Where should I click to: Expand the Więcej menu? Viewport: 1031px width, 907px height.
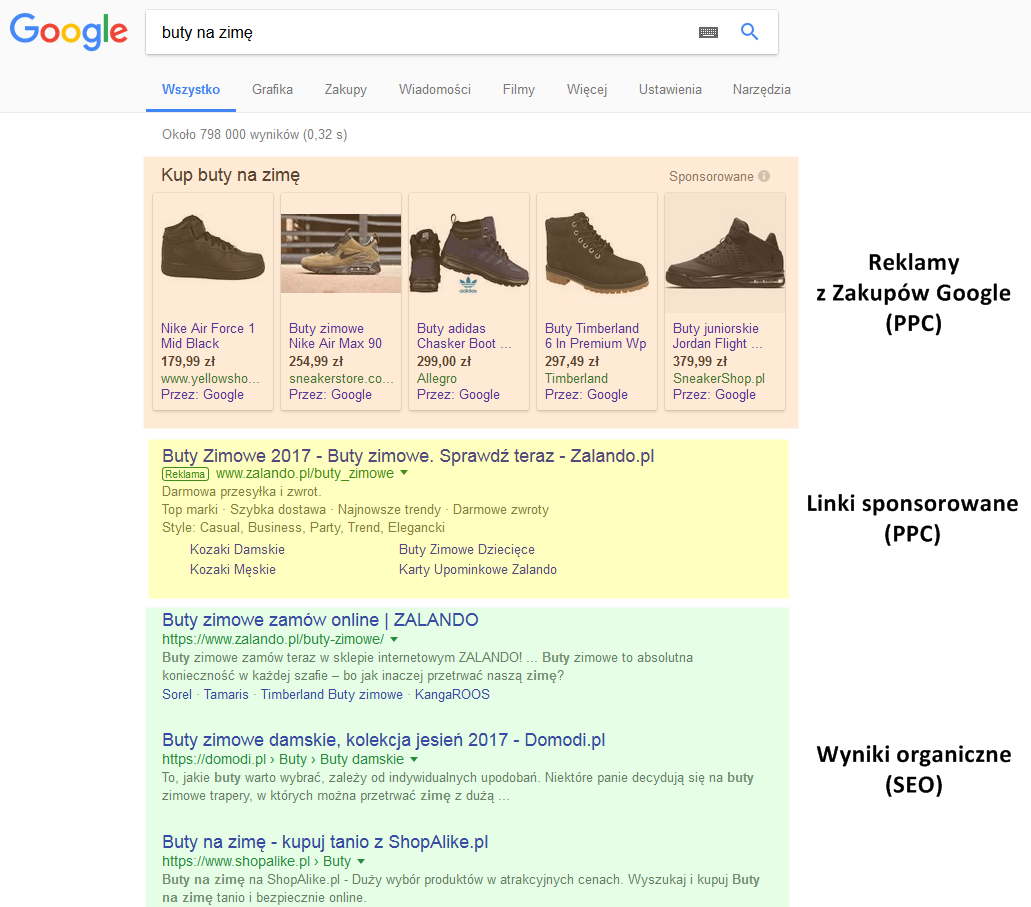[x=587, y=89]
